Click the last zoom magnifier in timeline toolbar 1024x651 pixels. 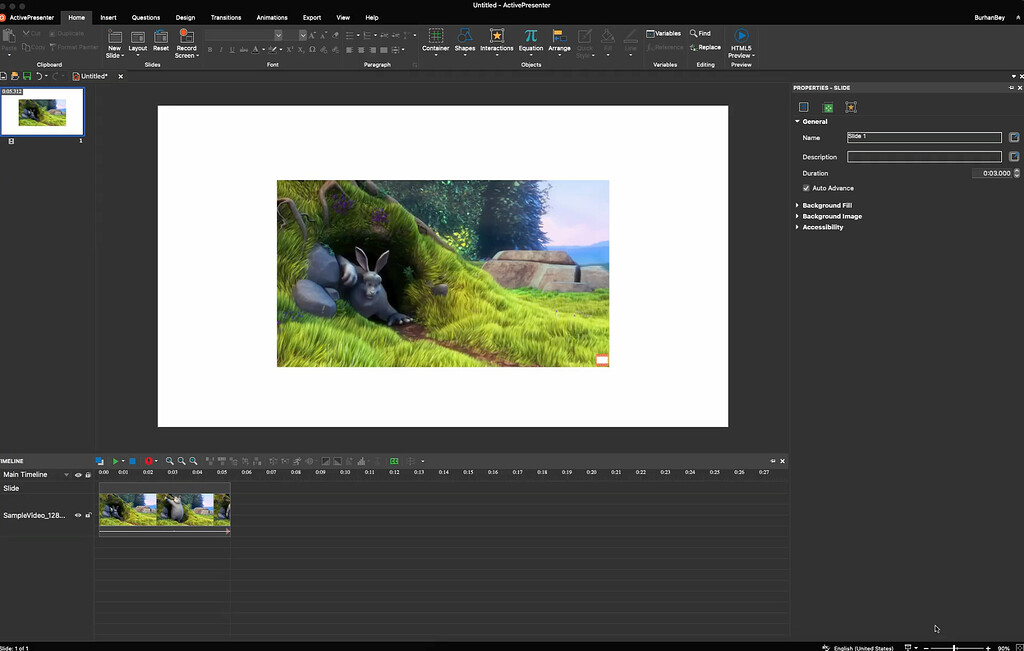tap(193, 461)
